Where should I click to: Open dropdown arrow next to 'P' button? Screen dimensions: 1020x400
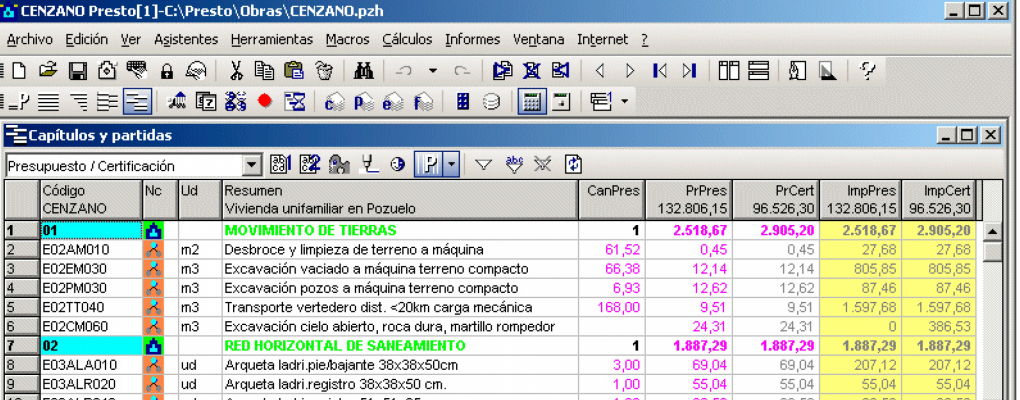point(453,165)
